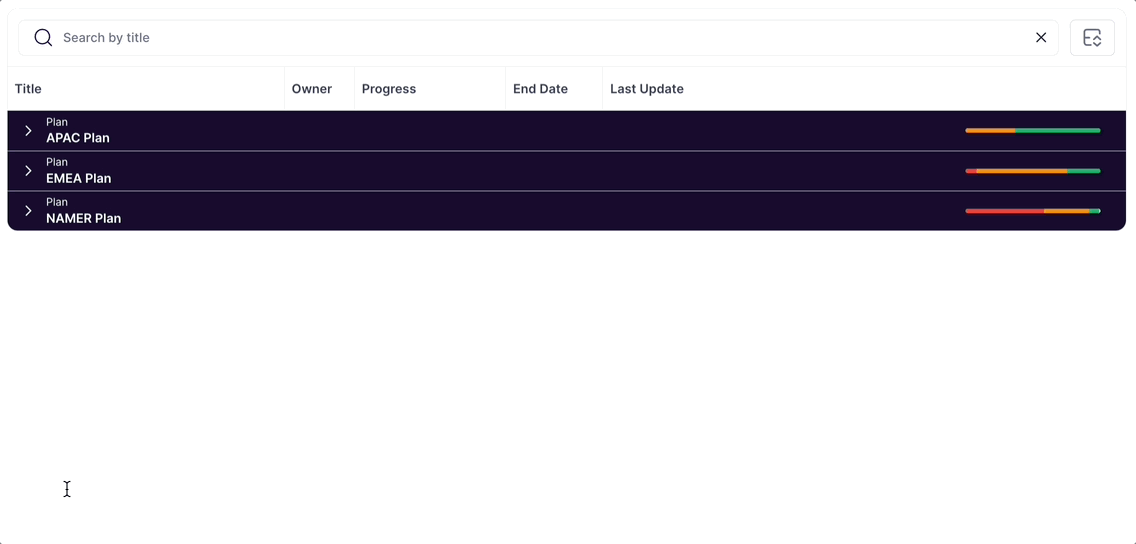Click the Owner column header
This screenshot has width=1136, height=544.
point(312,89)
